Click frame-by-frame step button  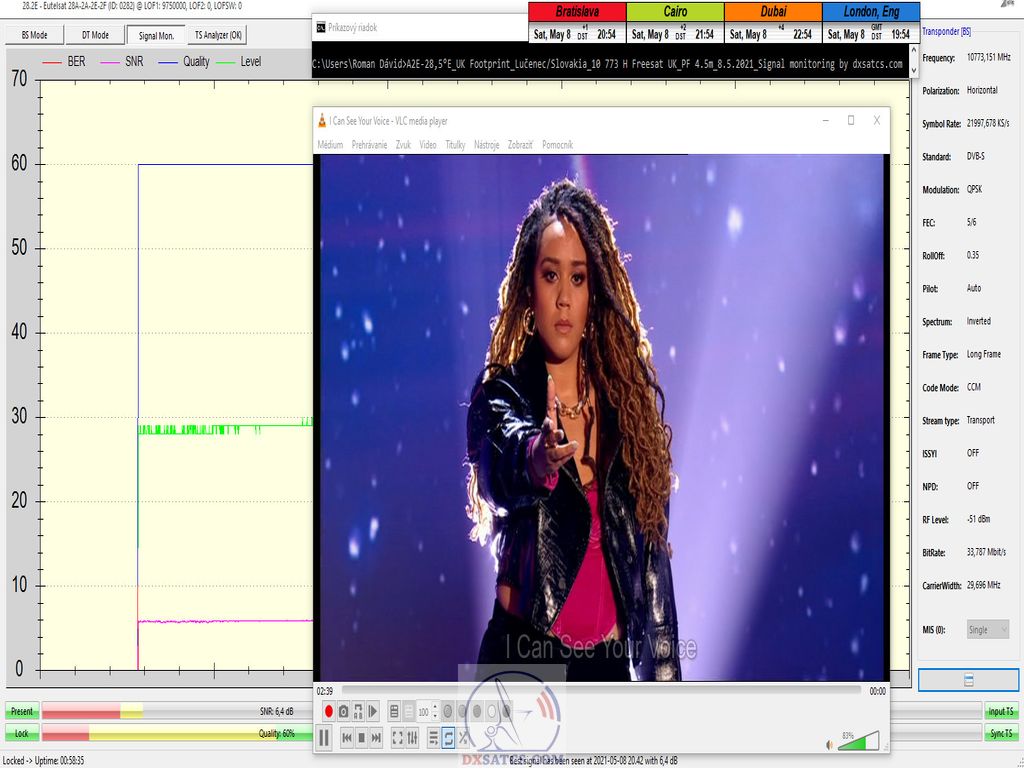tap(373, 711)
